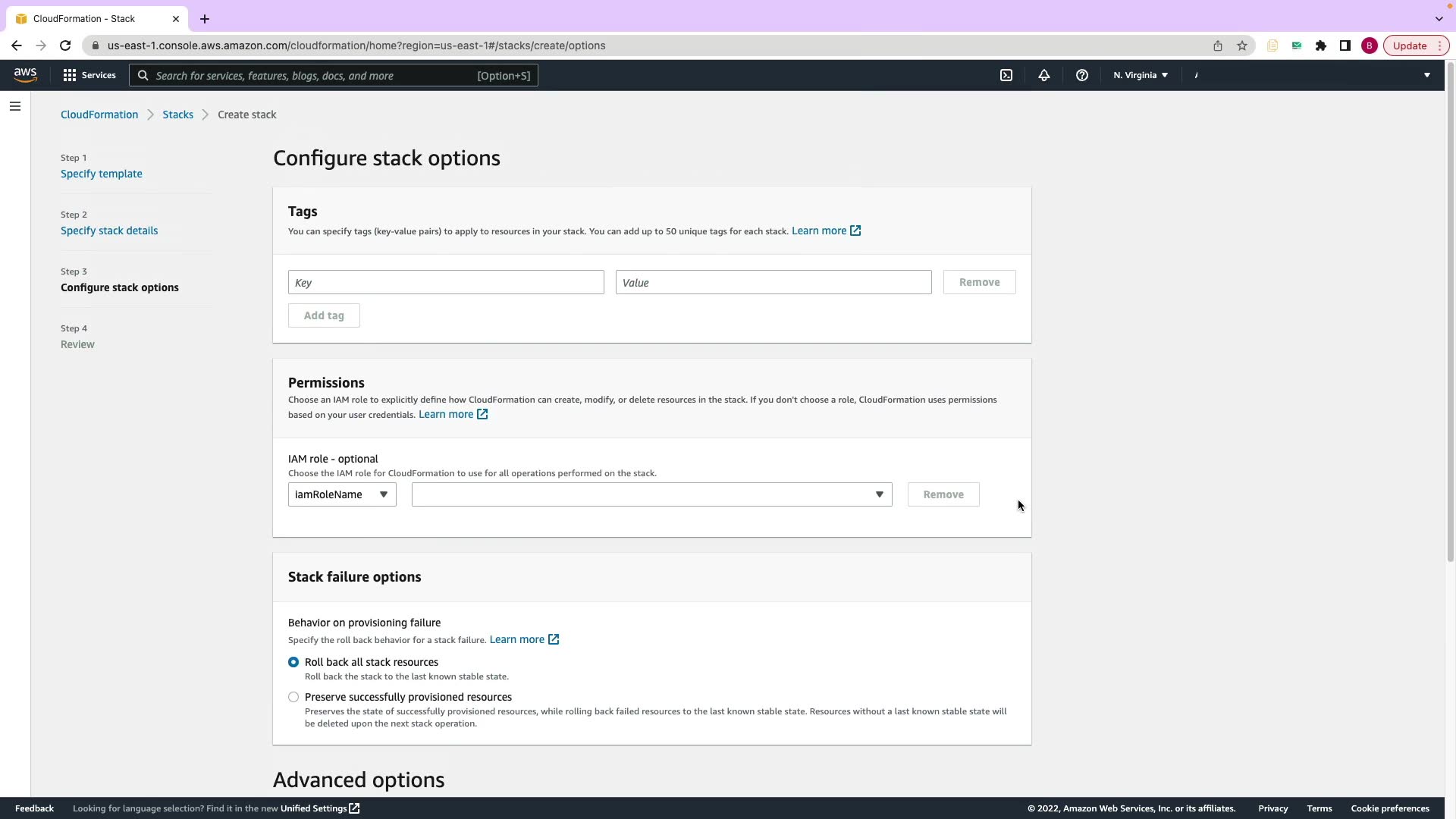Open browser extensions puzzle icon
This screenshot has width=1456, height=819.
(x=1321, y=45)
